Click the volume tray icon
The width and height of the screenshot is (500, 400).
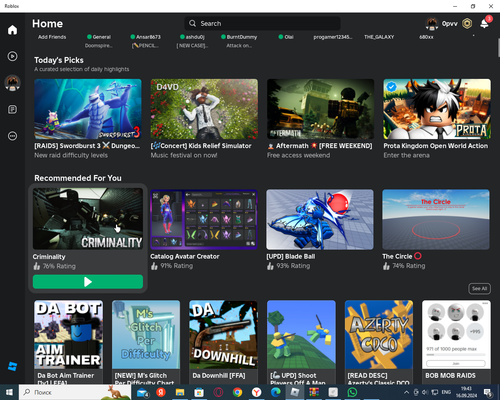coord(425,392)
